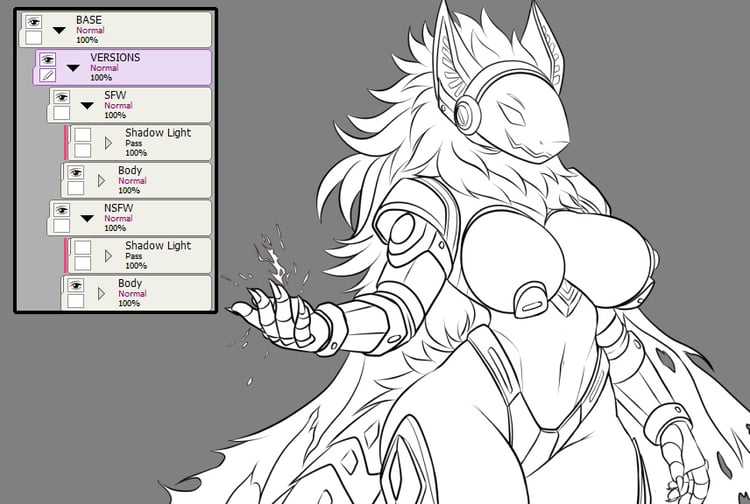This screenshot has height=504, width=750.
Task: Select the Body layer name under SFW
Action: [130, 170]
